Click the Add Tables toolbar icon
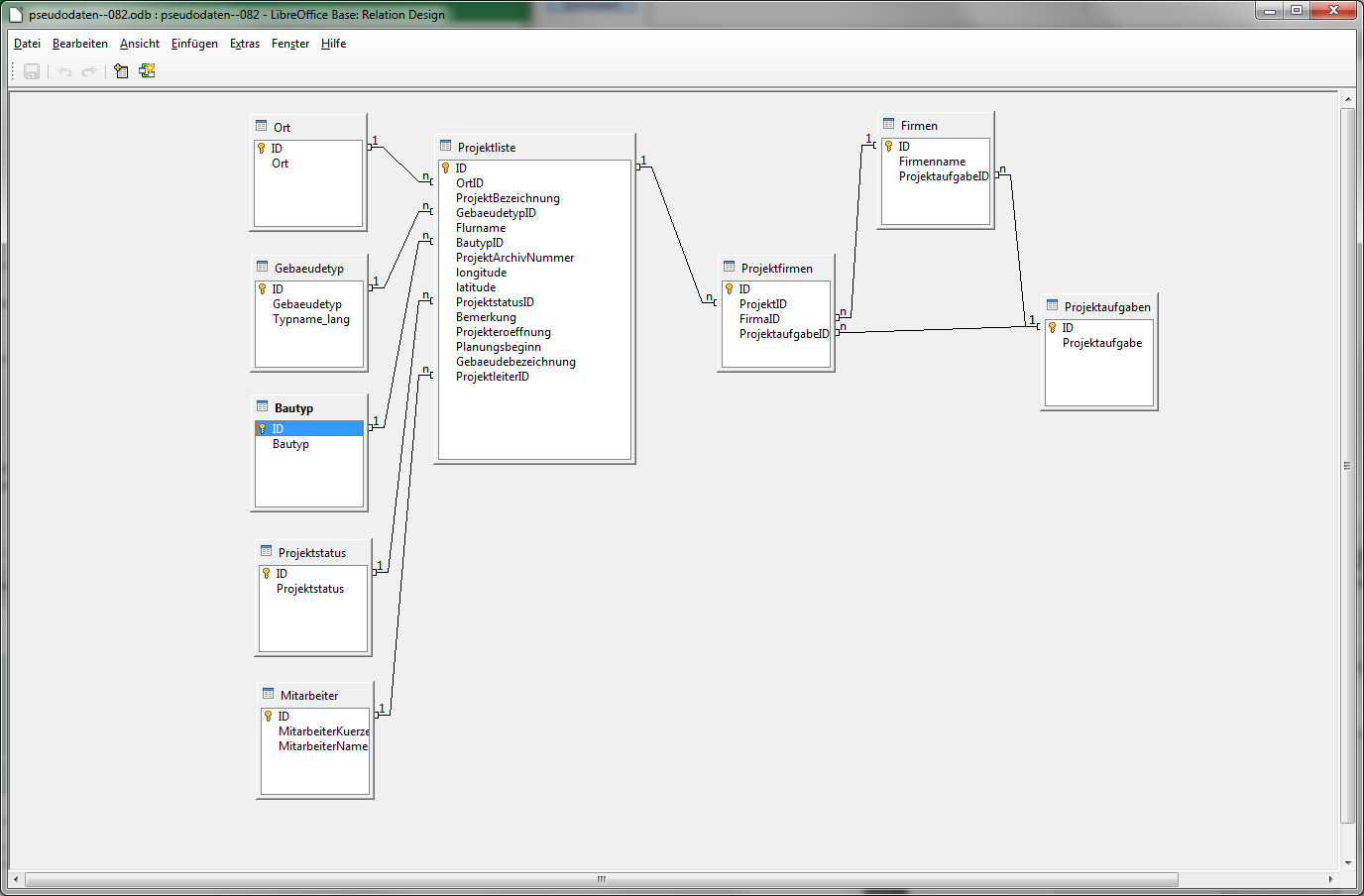 coord(121,71)
